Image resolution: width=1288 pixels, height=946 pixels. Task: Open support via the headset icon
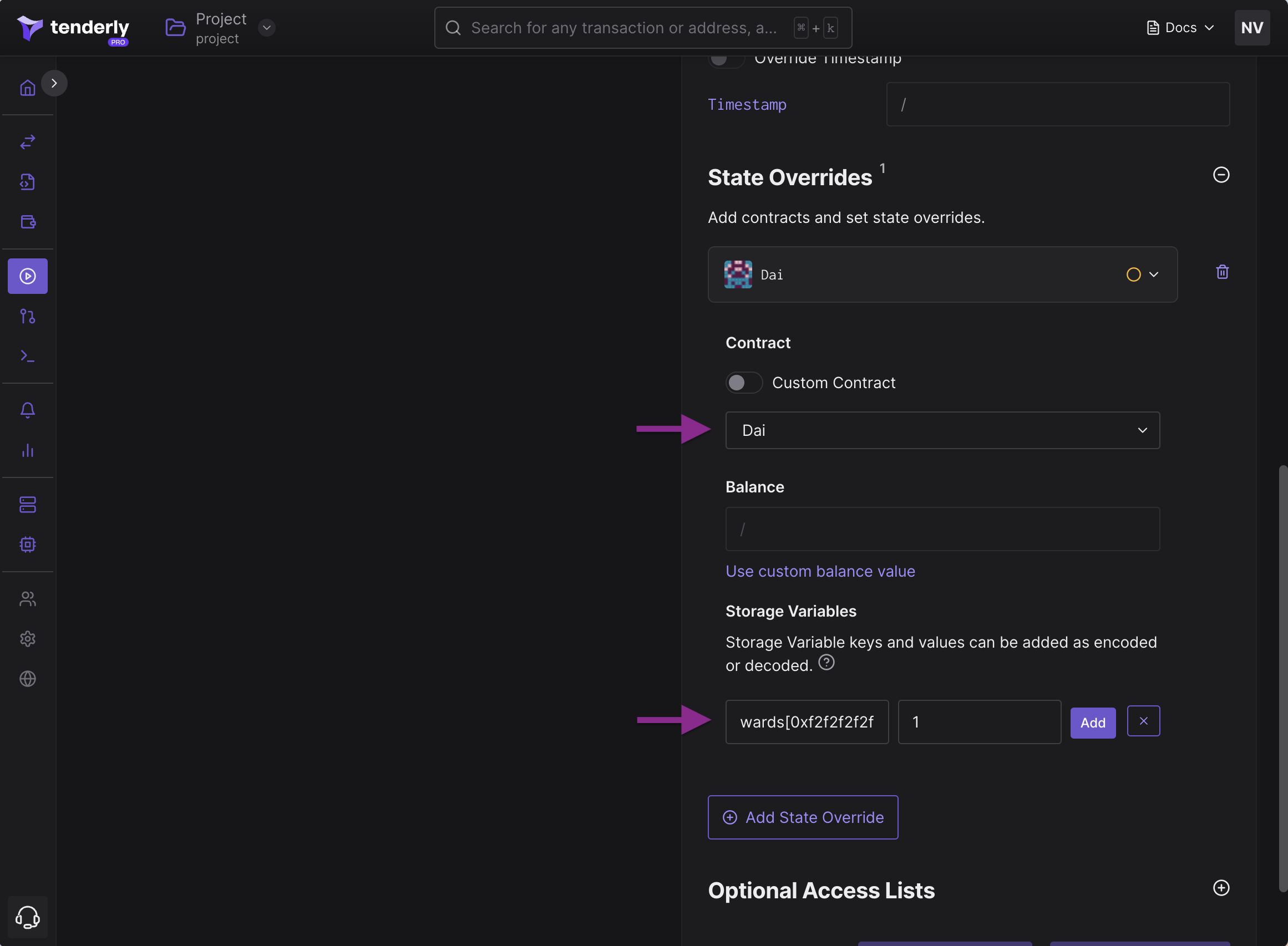point(28,917)
